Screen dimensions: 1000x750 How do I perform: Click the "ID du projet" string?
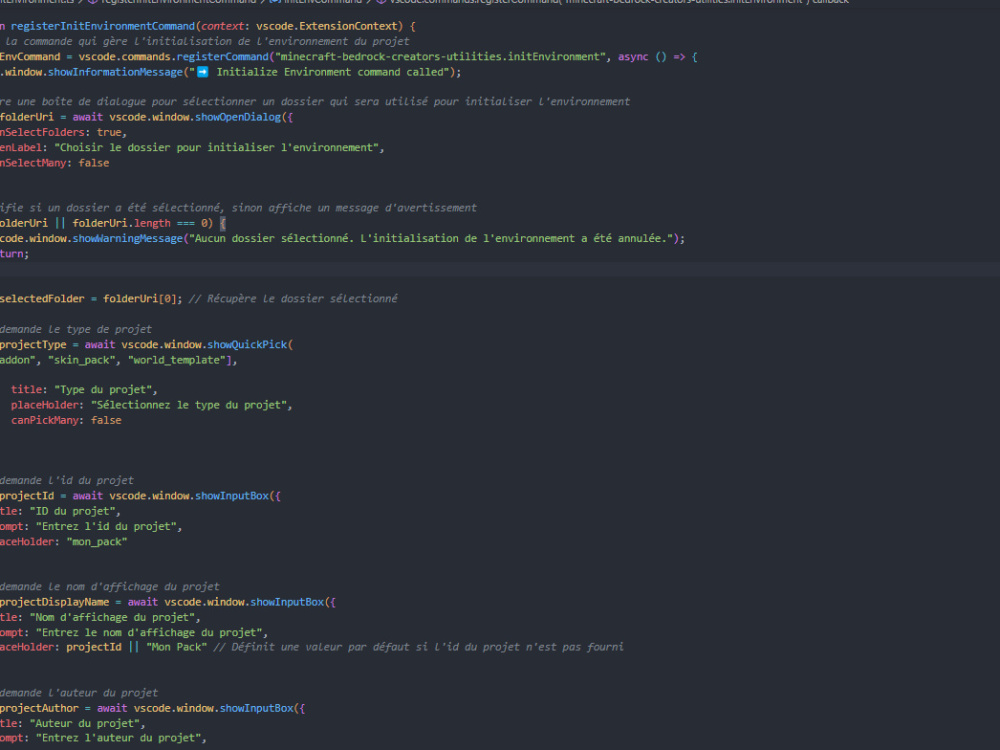73,511
